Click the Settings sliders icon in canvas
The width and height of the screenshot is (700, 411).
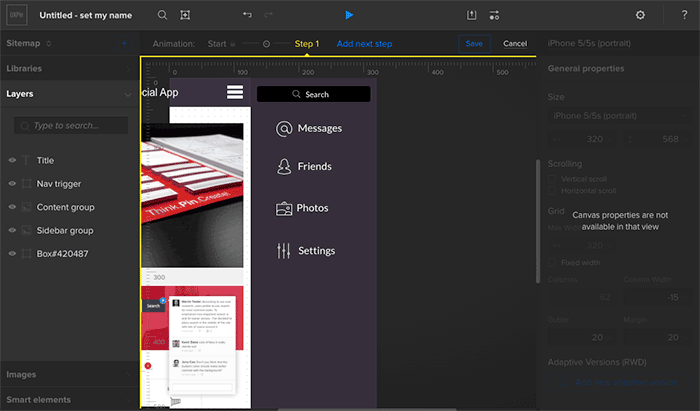[x=283, y=251]
